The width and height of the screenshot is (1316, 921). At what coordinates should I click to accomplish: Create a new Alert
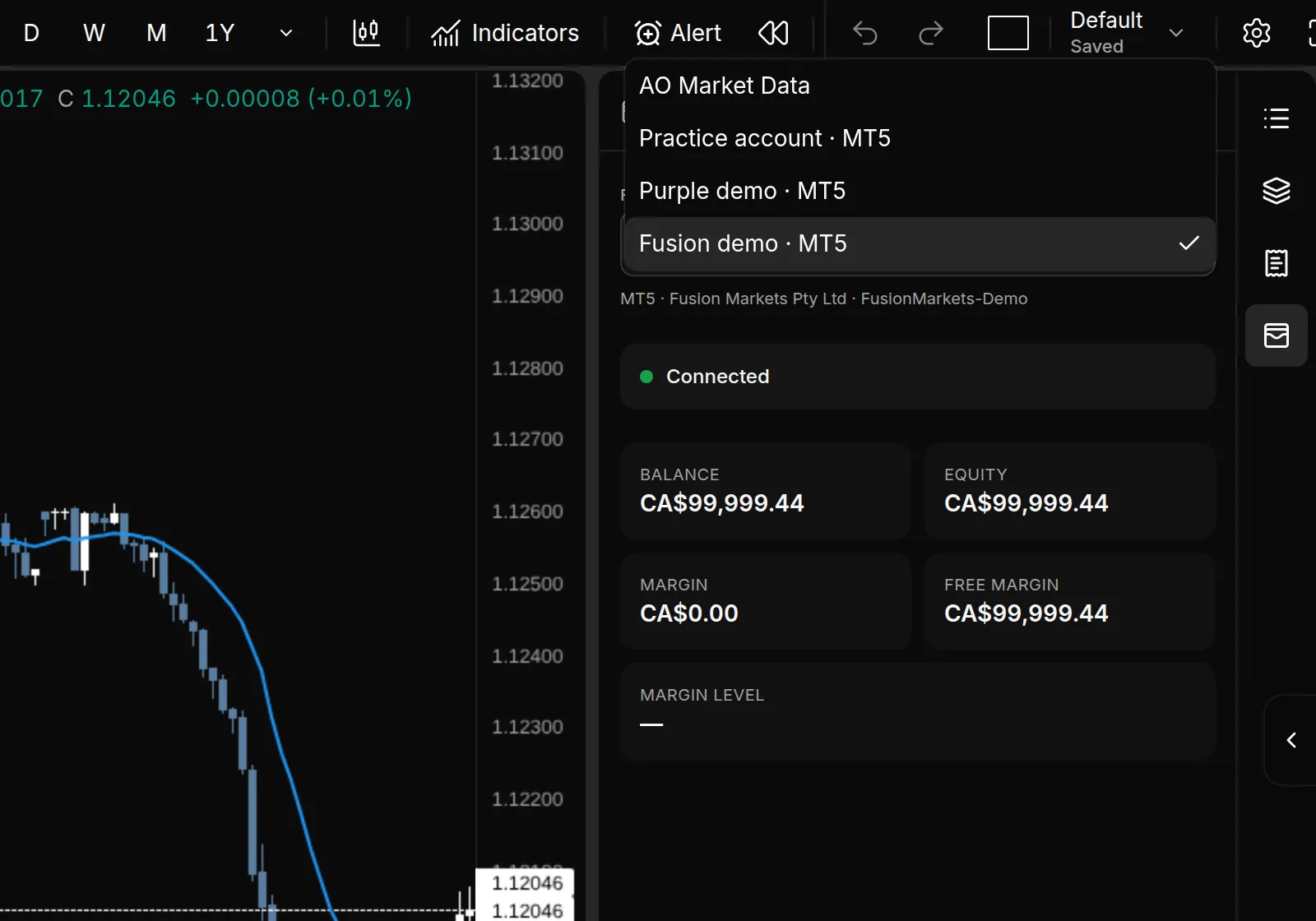click(x=678, y=33)
